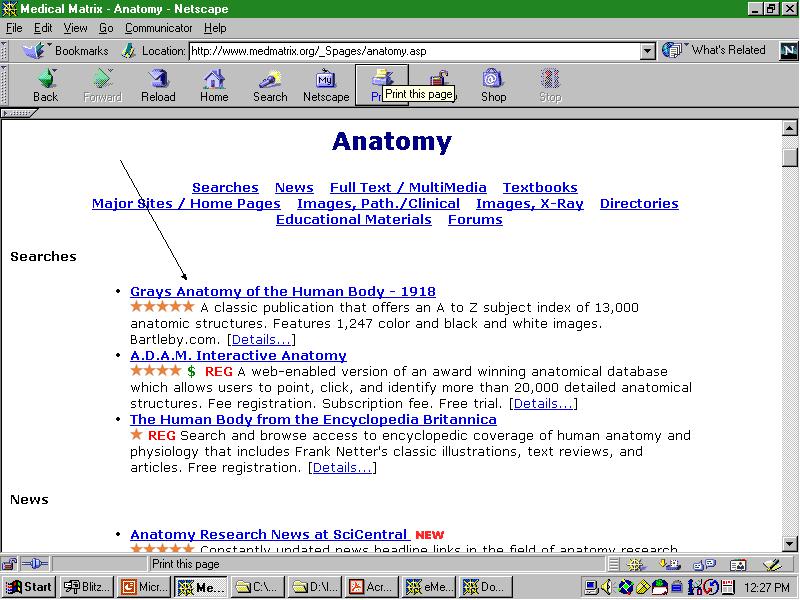Open the File menu

14,28
